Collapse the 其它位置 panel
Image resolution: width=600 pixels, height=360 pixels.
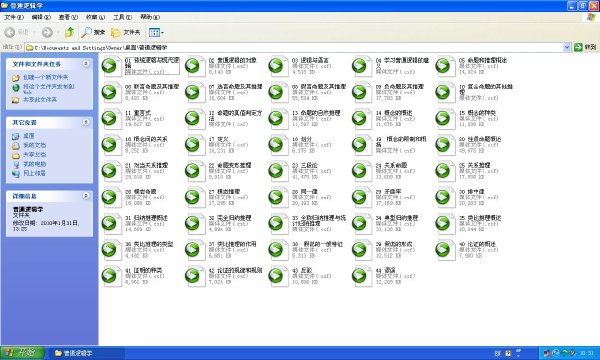click(86, 122)
